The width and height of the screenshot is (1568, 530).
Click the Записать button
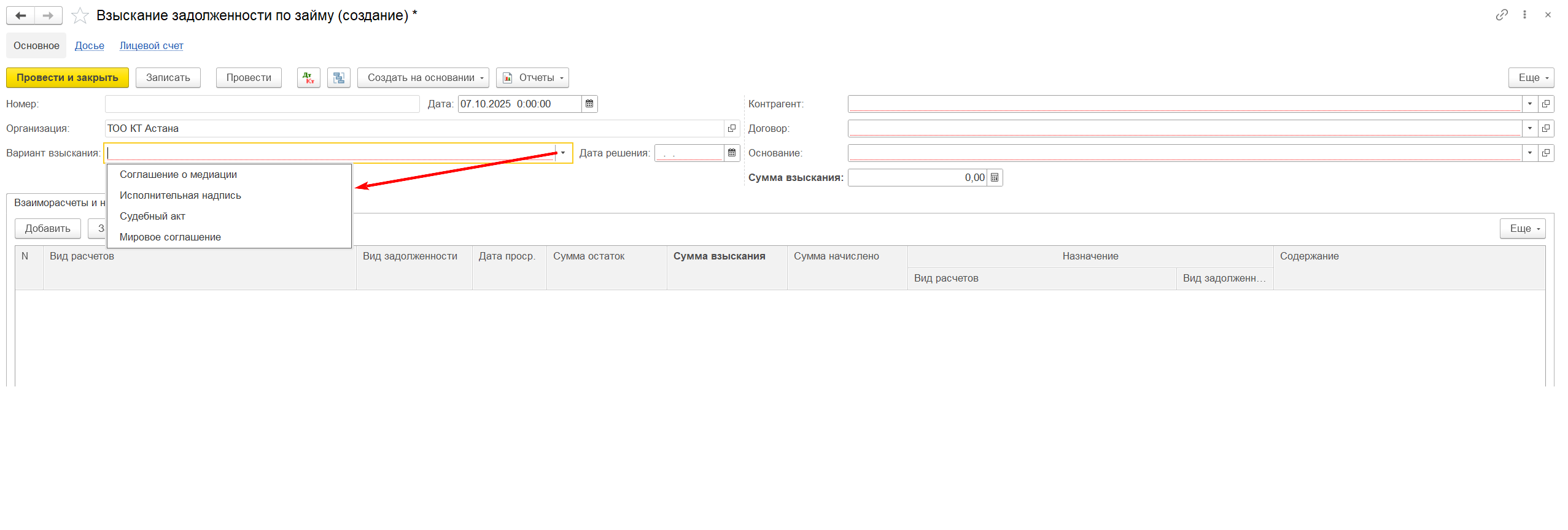(168, 78)
